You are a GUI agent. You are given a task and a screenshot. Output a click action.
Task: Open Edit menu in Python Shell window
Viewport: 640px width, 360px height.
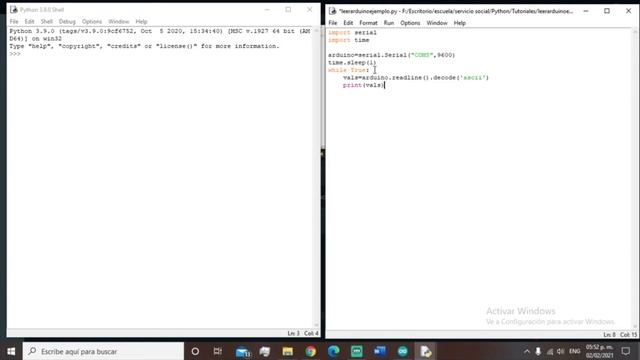point(29,21)
